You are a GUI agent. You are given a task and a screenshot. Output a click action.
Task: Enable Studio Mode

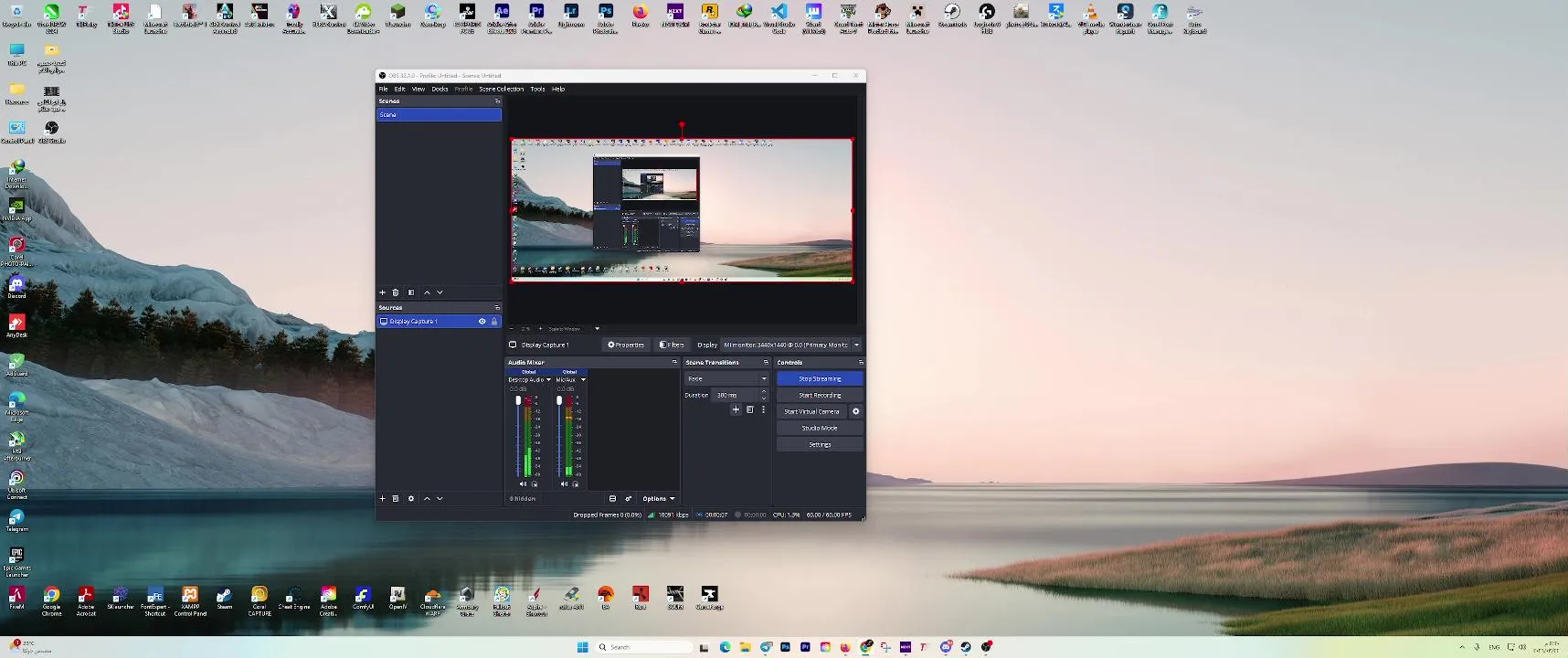820,428
